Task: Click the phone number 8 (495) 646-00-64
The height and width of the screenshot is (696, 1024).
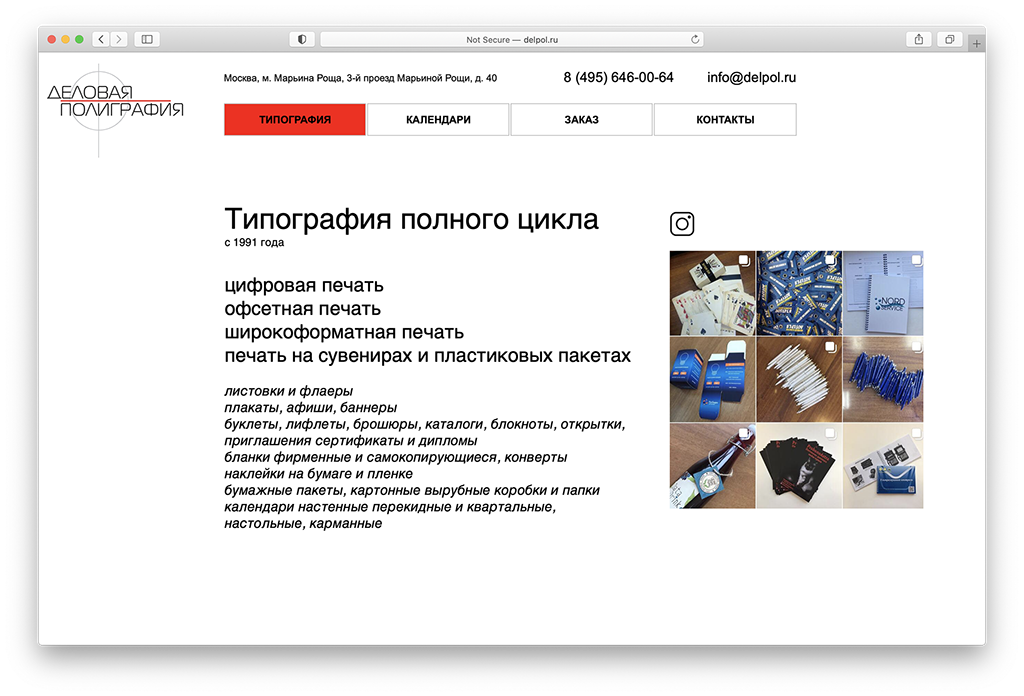Action: 618,78
